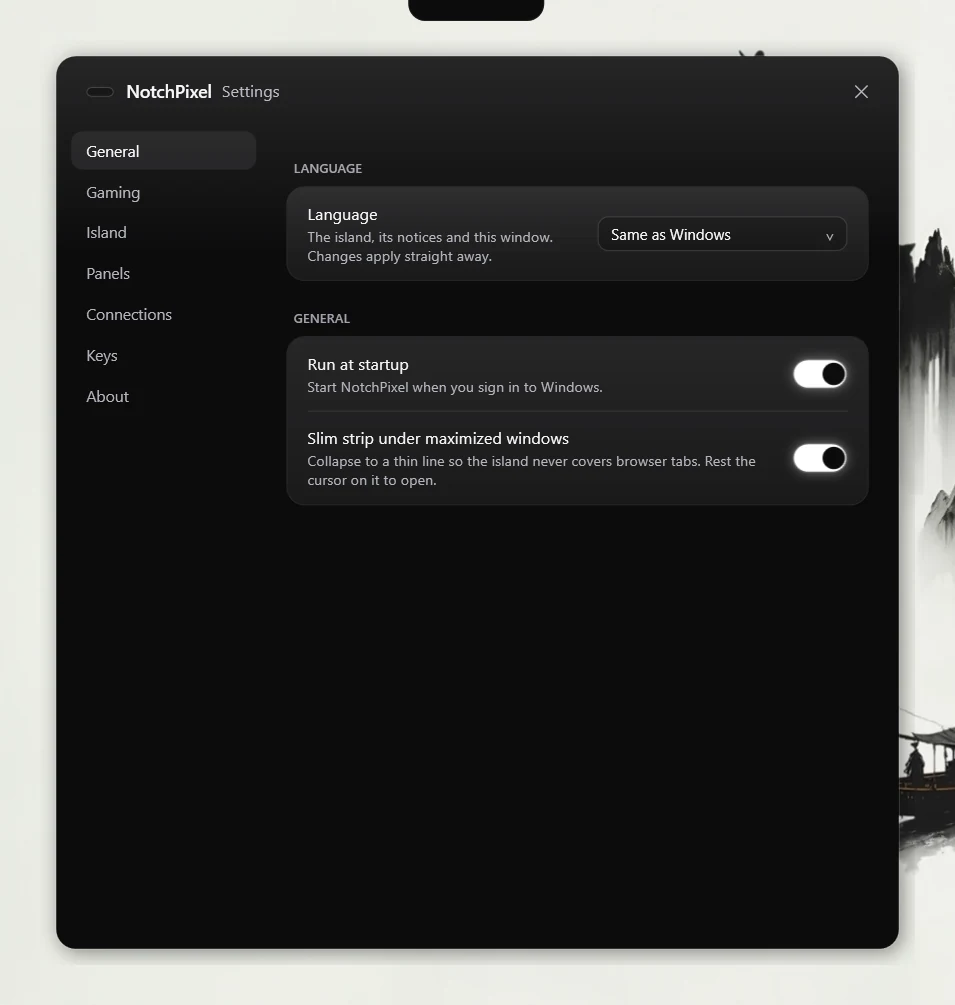Click the NotchPixel pill logo icon
This screenshot has height=1005, width=955.
[x=100, y=92]
